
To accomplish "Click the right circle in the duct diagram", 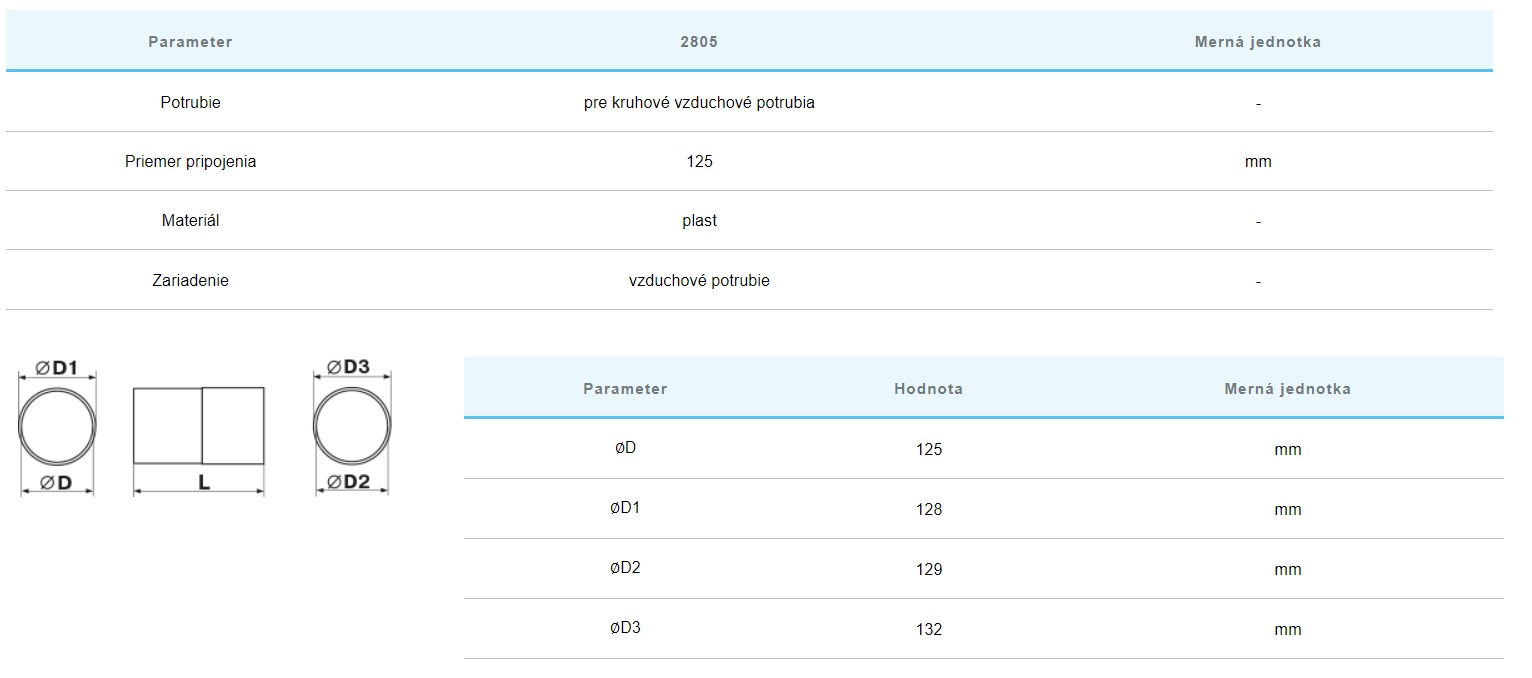I will tap(352, 426).
